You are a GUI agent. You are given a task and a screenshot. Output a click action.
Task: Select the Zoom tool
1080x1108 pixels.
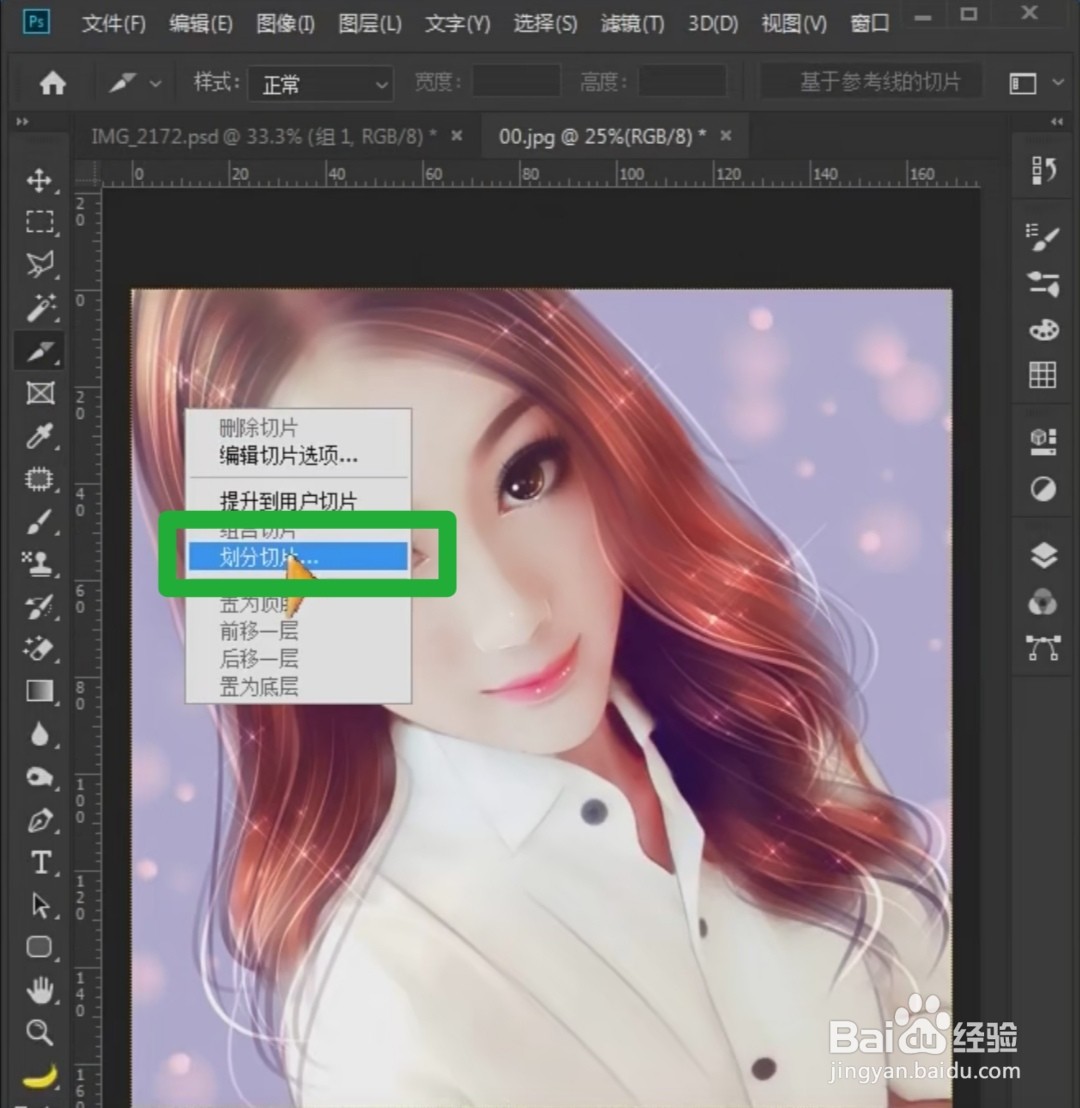tap(39, 1032)
